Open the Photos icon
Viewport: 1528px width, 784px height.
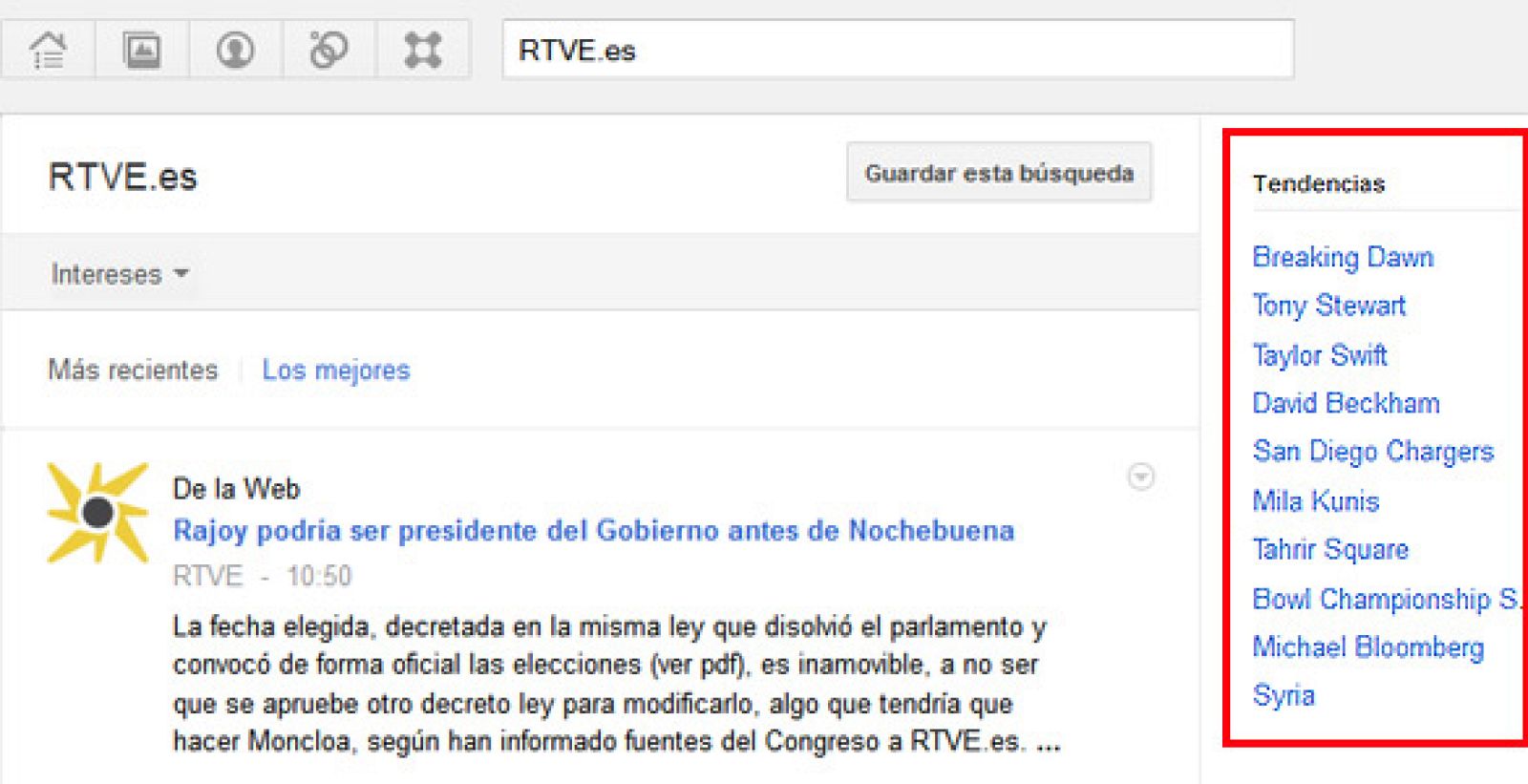[142, 50]
